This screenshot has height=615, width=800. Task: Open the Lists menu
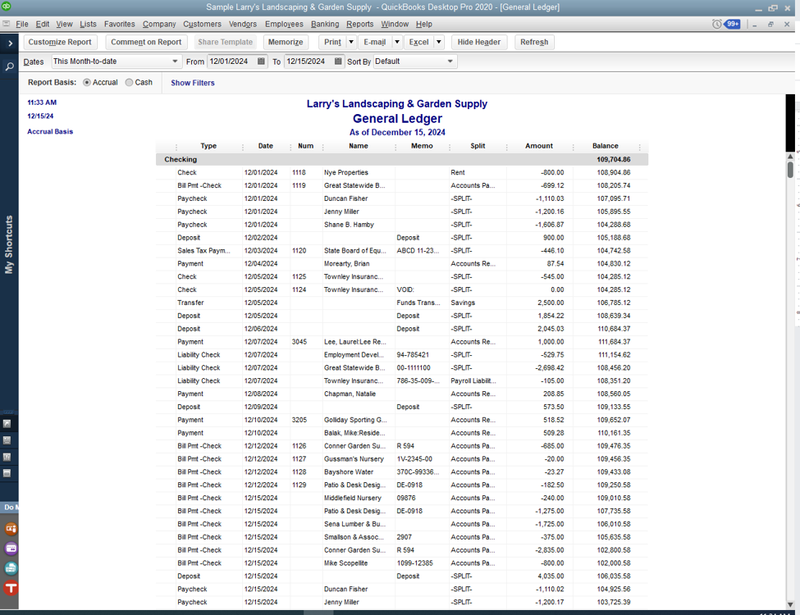coord(88,24)
